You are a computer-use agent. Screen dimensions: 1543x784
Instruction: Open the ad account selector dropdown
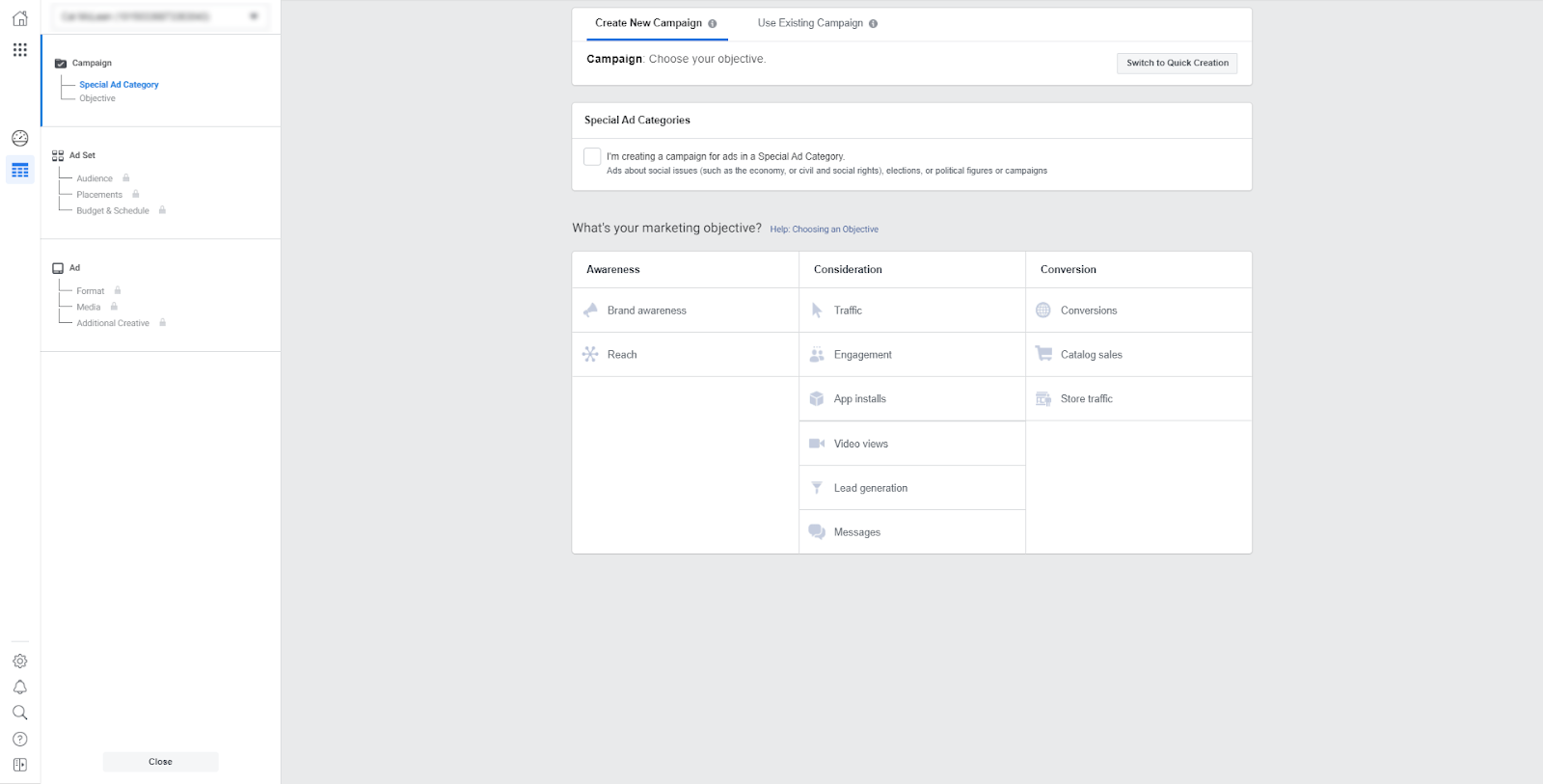point(160,16)
